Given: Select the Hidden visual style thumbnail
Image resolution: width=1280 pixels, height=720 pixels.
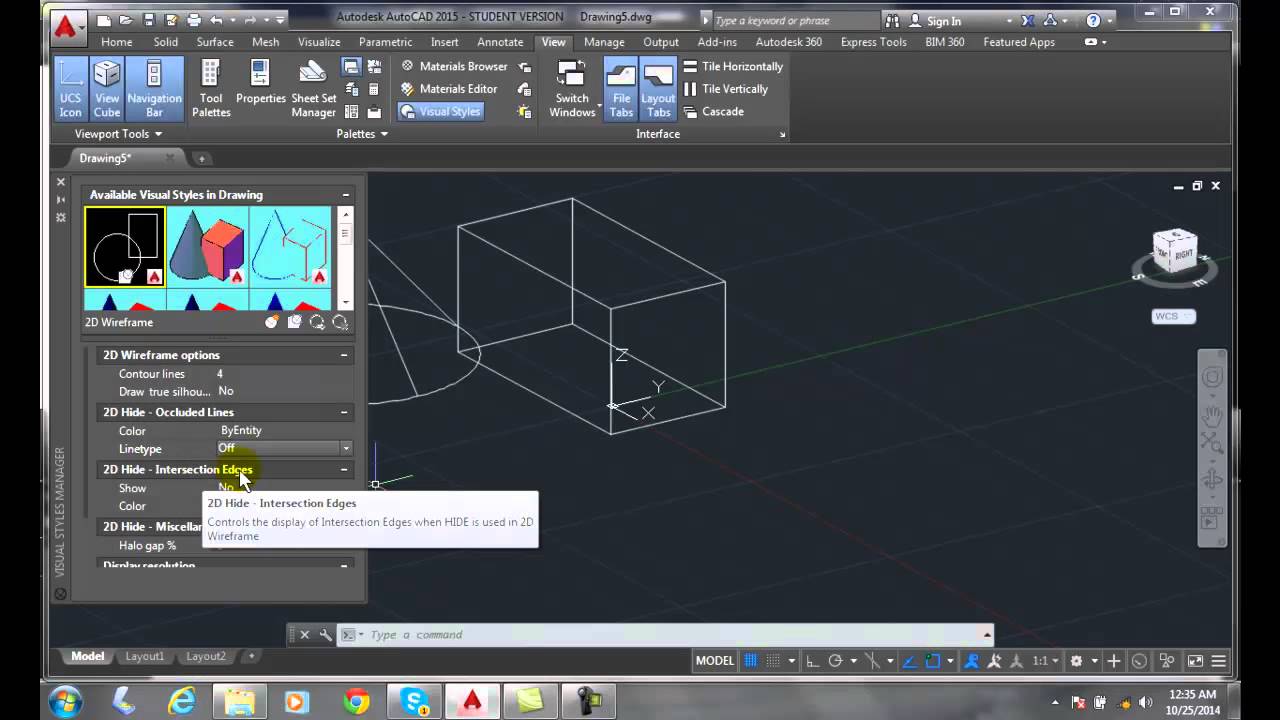Looking at the screenshot, I should (291, 247).
